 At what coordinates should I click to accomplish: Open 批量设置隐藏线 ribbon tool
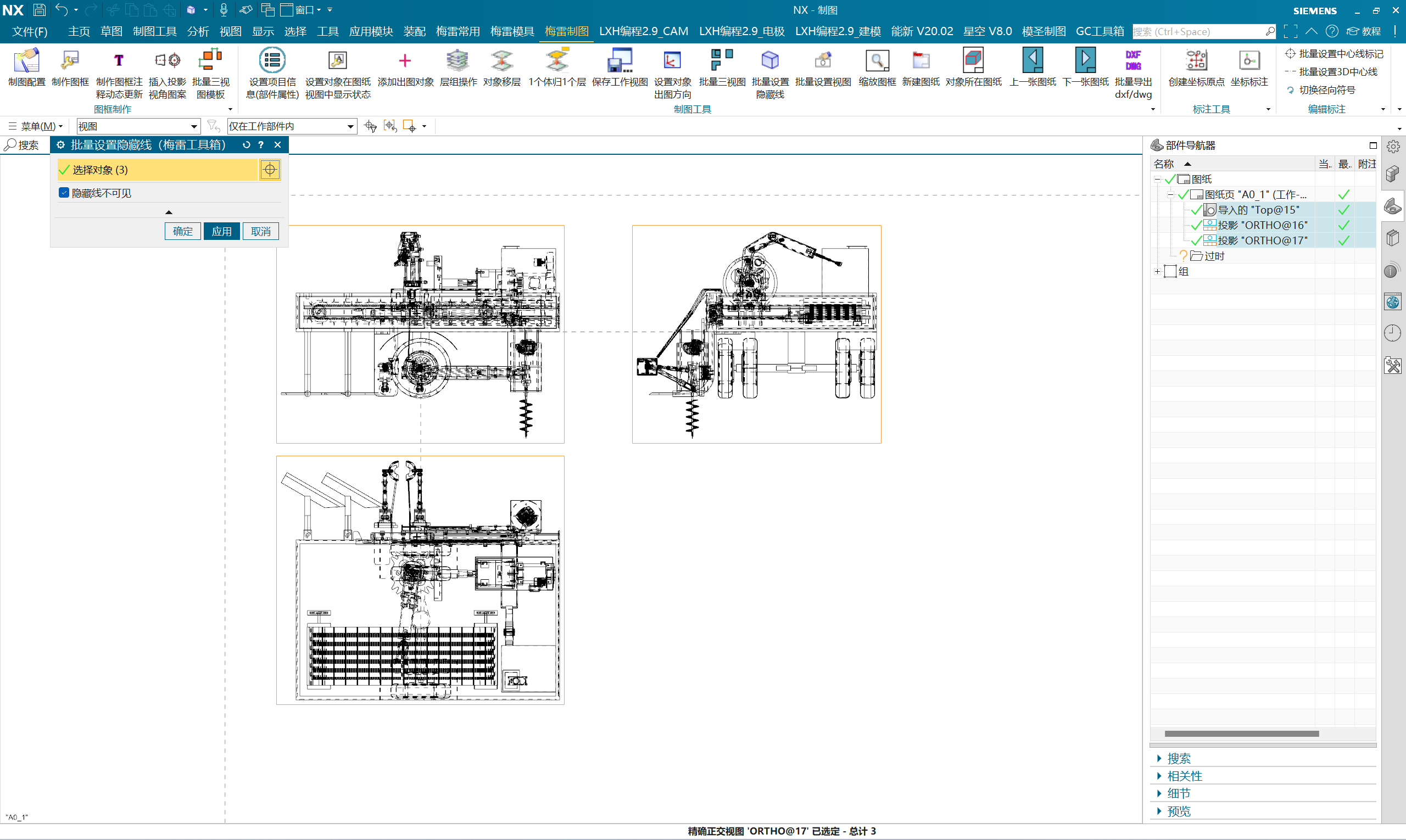[x=770, y=73]
